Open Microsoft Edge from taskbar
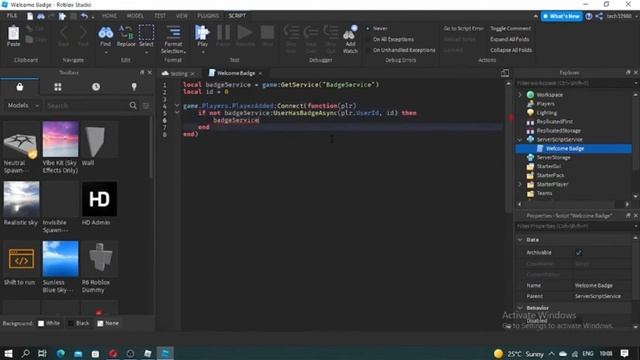Viewport: 640px width, 360px height. [x=61, y=353]
